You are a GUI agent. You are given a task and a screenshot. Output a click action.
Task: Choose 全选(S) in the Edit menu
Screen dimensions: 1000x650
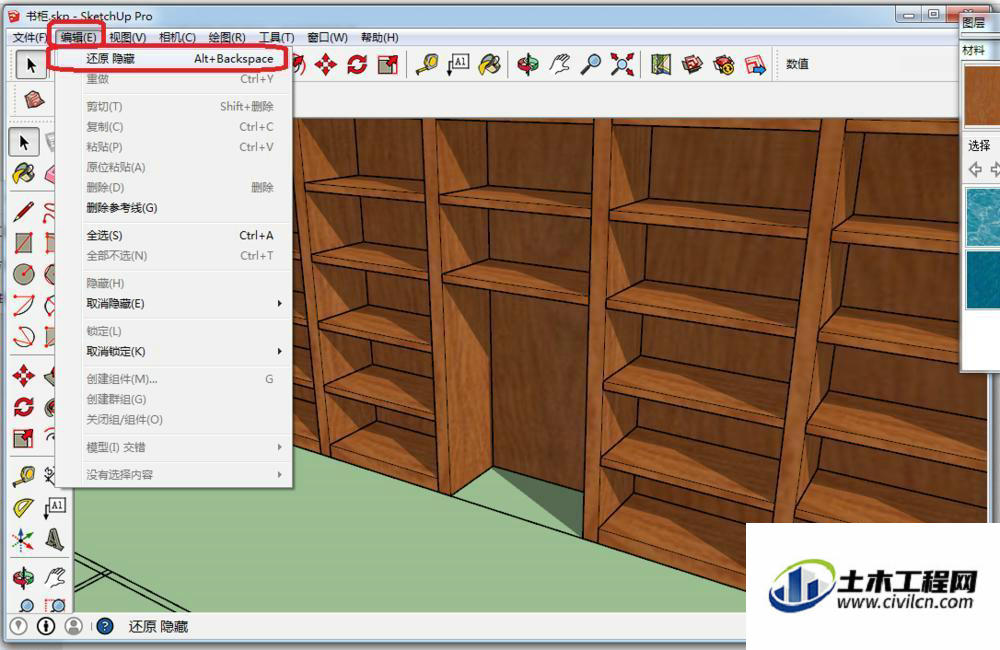coord(173,235)
